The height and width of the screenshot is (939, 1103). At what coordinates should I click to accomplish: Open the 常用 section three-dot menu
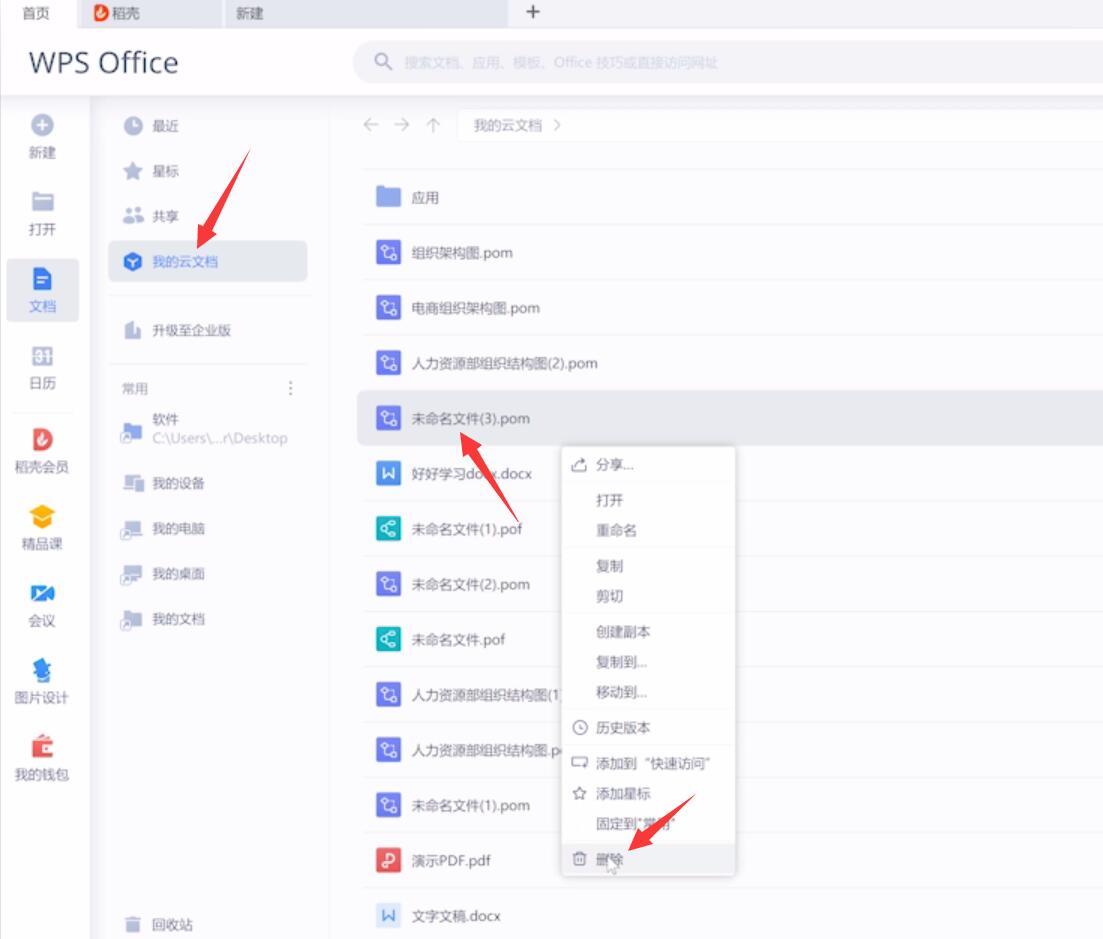(x=291, y=388)
